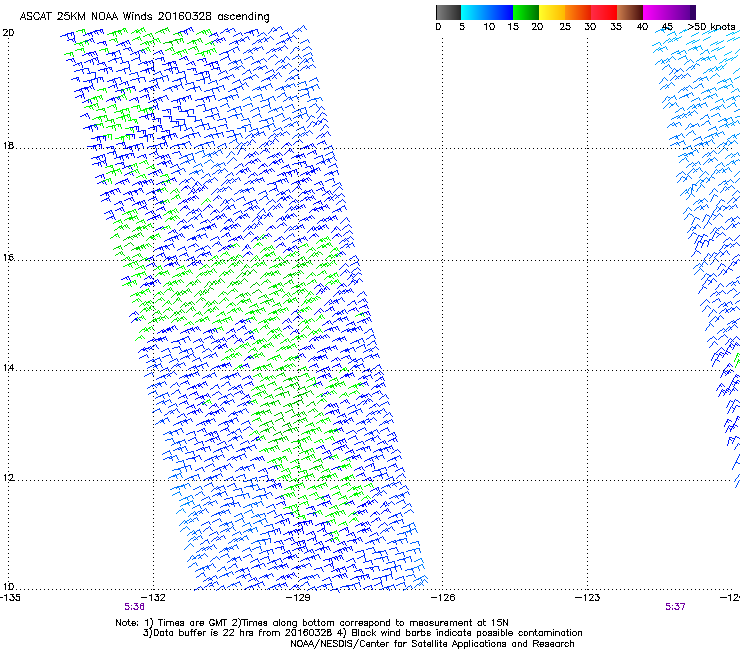Viewport: 740px width, 650px height.
Task: Click the credit line "NOAA/NESDIS/Center for Satellite Applications and Research"
Action: (432, 644)
